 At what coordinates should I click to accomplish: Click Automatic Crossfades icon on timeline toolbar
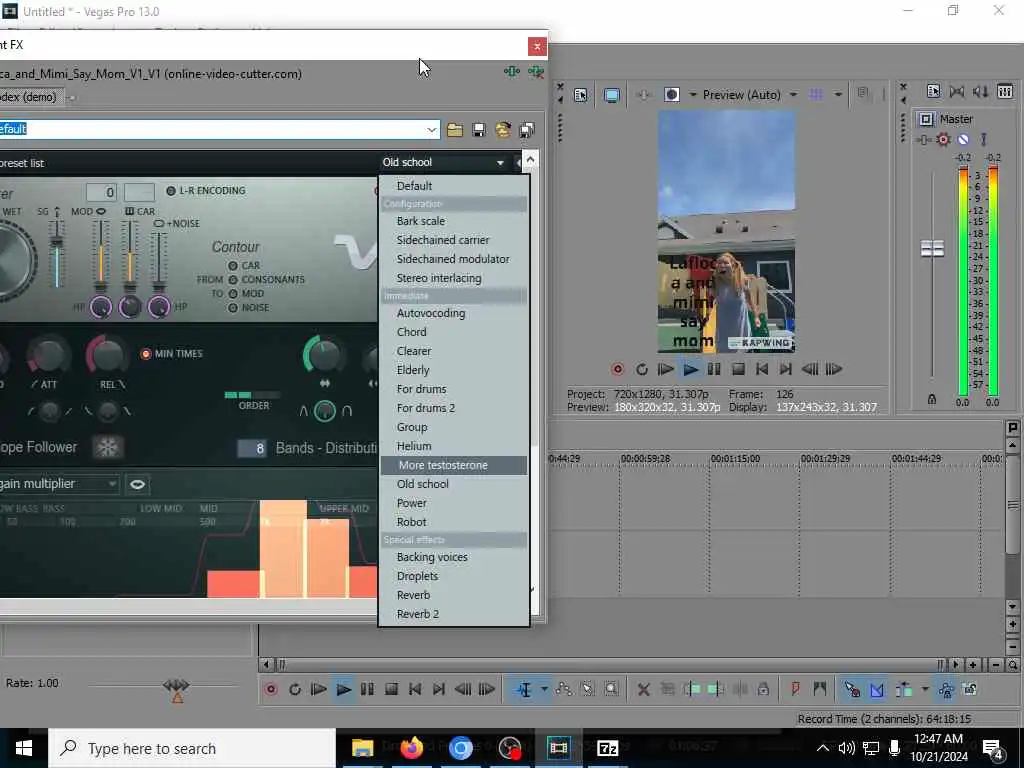pyautogui.click(x=876, y=689)
